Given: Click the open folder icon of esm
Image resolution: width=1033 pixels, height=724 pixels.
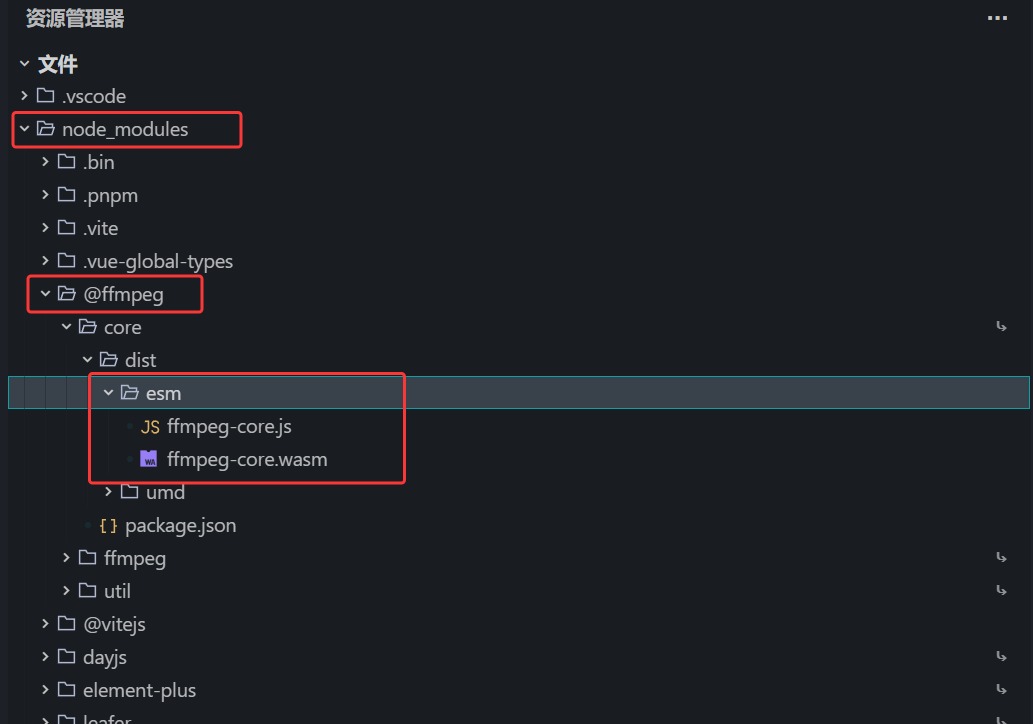Looking at the screenshot, I should pyautogui.click(x=129, y=393).
